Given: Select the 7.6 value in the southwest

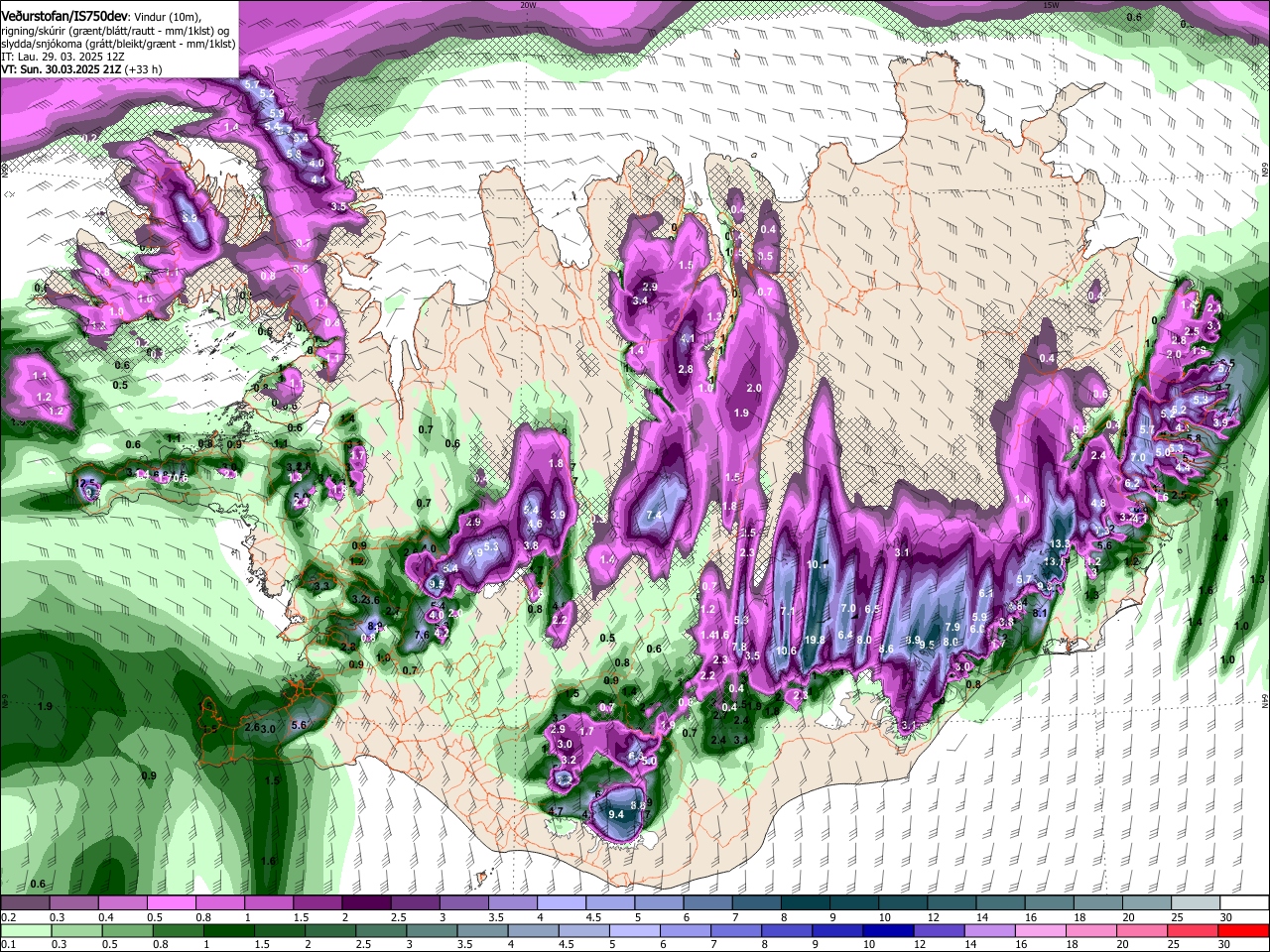Looking at the screenshot, I should pyautogui.click(x=421, y=635).
